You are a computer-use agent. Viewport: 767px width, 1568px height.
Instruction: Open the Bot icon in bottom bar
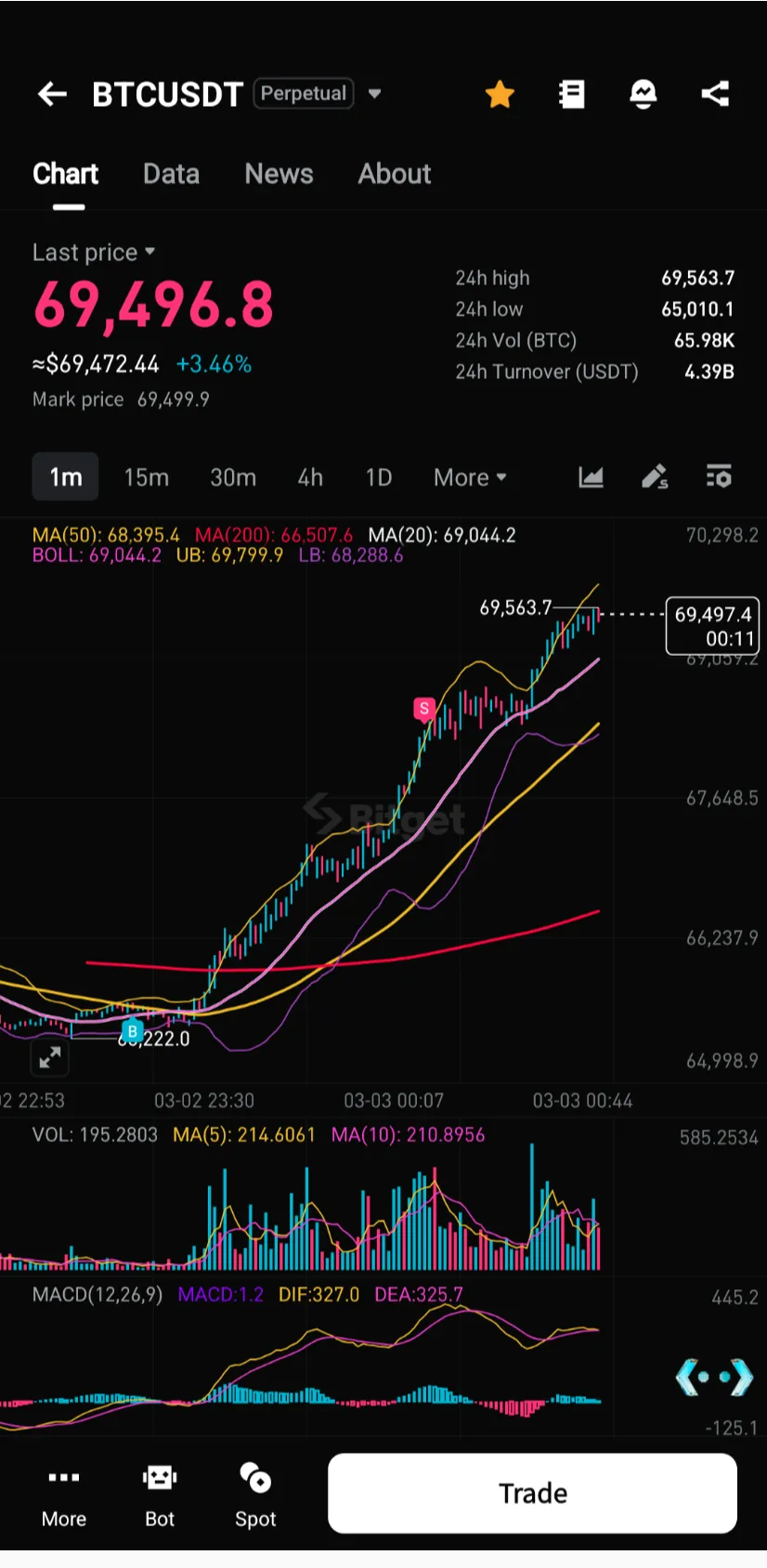click(160, 1494)
